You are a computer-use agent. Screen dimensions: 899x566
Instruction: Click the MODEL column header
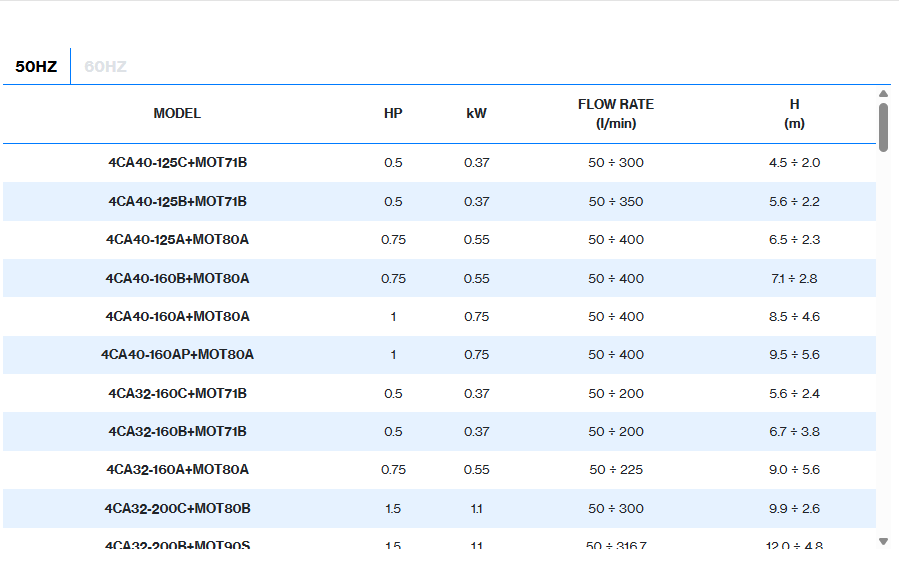click(177, 114)
